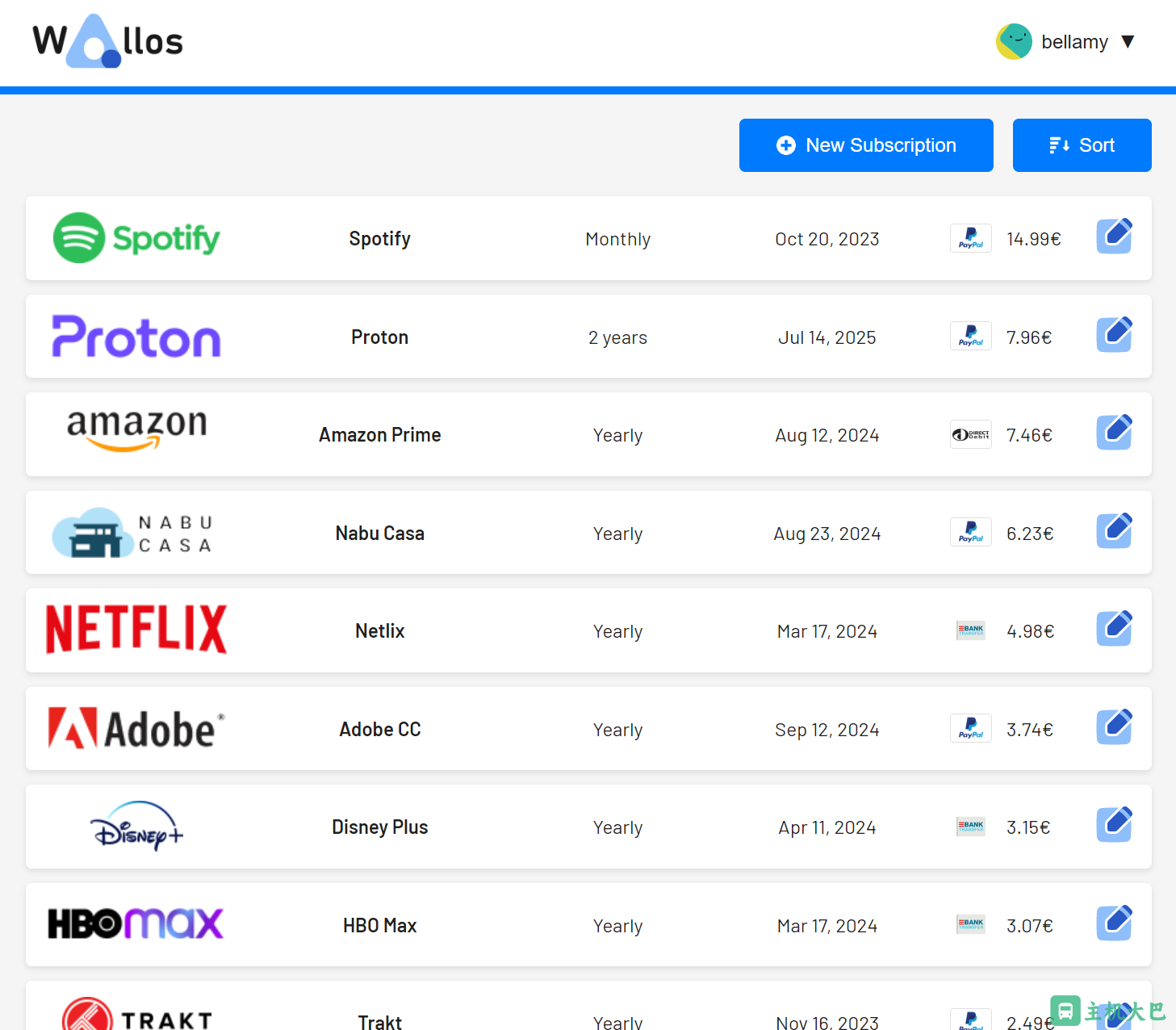Screen dimensions: 1176x1030
Task: Select the "Nabu Casa" subscription name
Action: pyautogui.click(x=380, y=534)
